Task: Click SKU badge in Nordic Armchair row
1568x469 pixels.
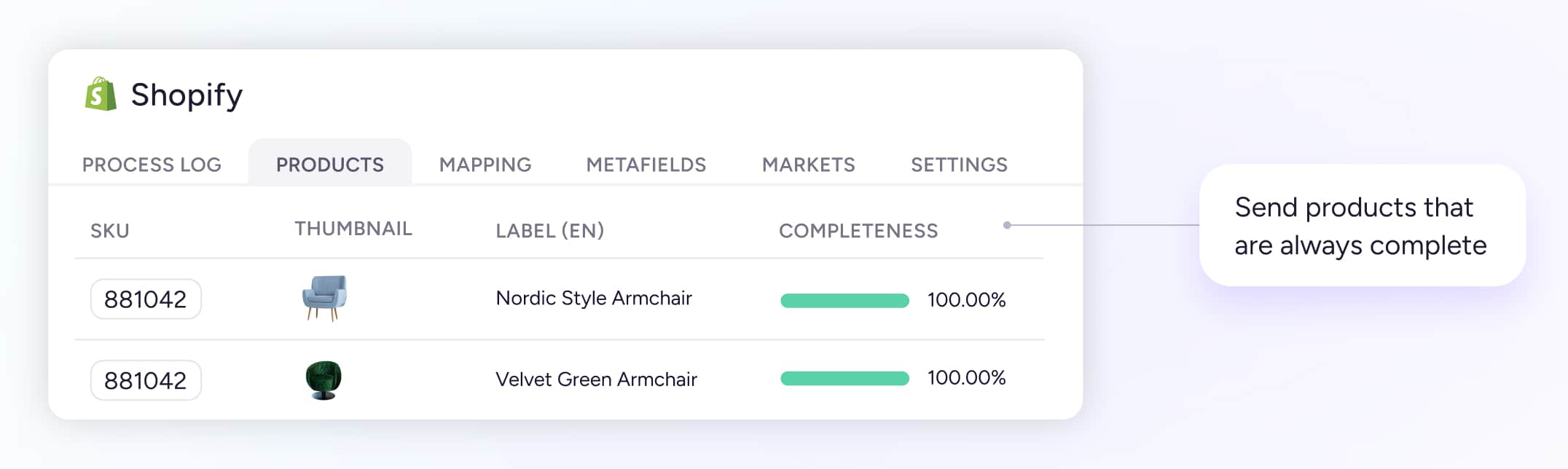Action: click(146, 299)
